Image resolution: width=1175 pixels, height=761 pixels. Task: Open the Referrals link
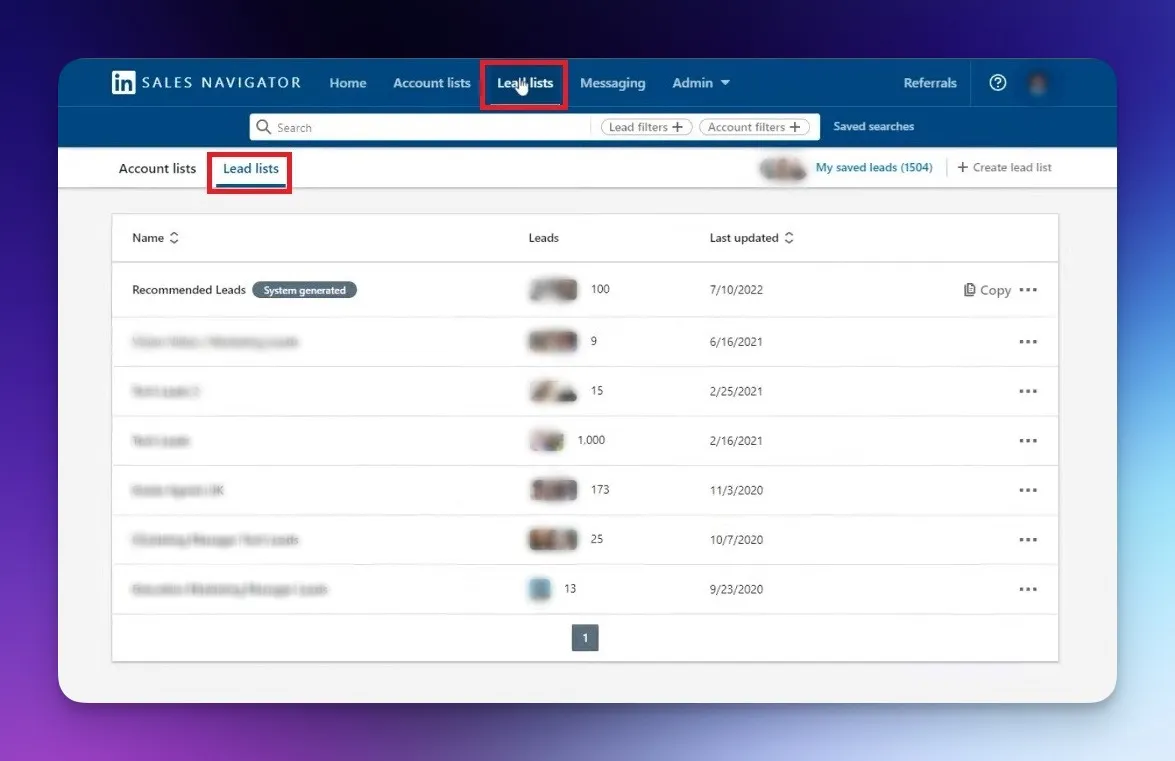tap(929, 83)
